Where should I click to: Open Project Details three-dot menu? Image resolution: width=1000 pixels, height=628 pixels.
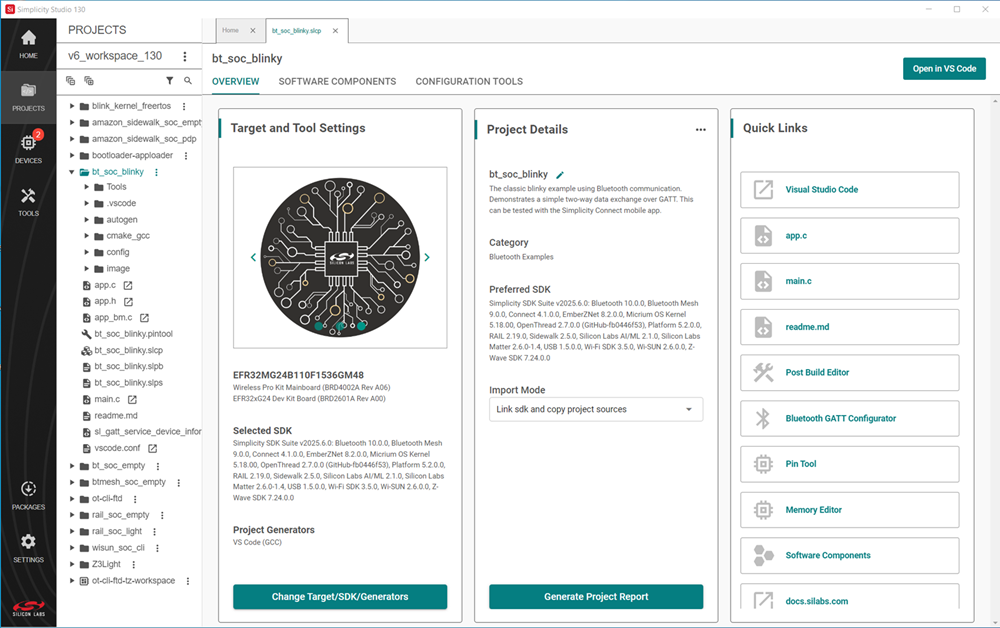click(701, 129)
